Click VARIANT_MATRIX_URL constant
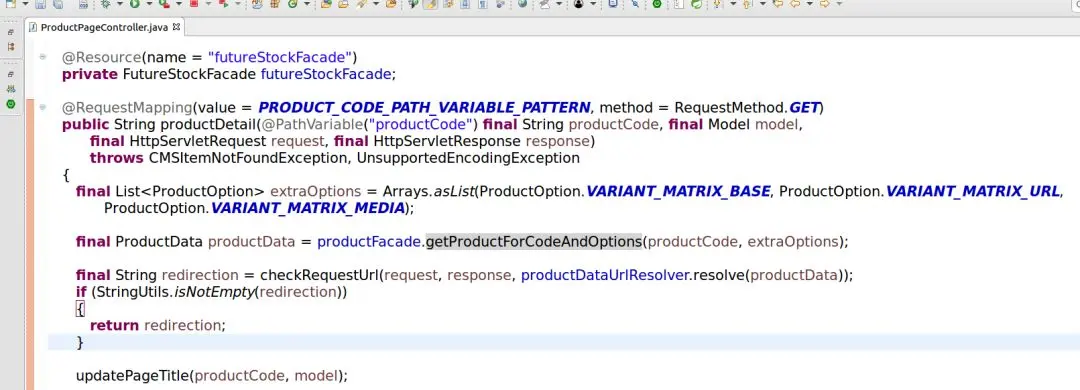 coord(972,191)
